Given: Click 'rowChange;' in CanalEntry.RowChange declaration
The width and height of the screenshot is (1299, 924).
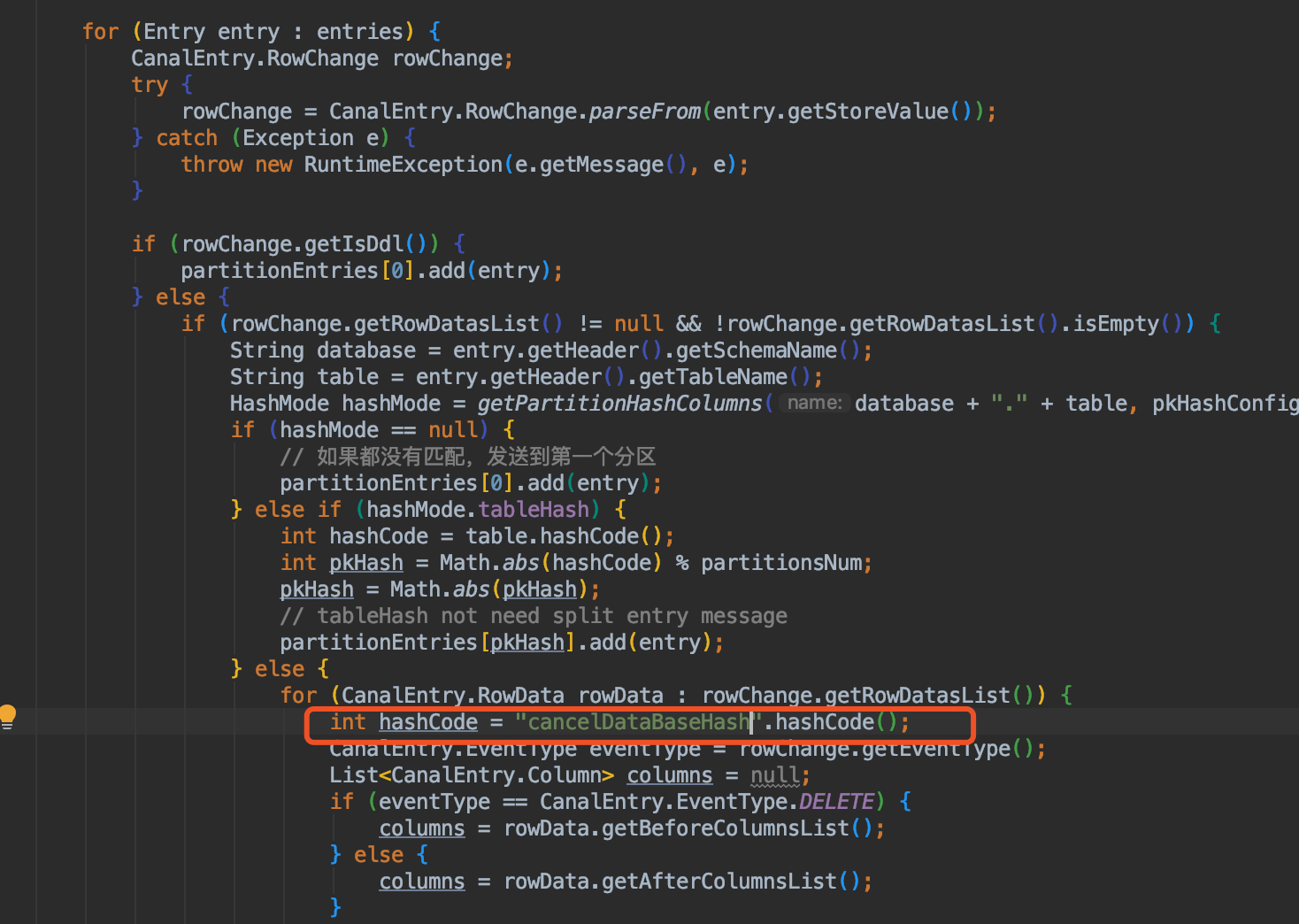Looking at the screenshot, I should [453, 58].
